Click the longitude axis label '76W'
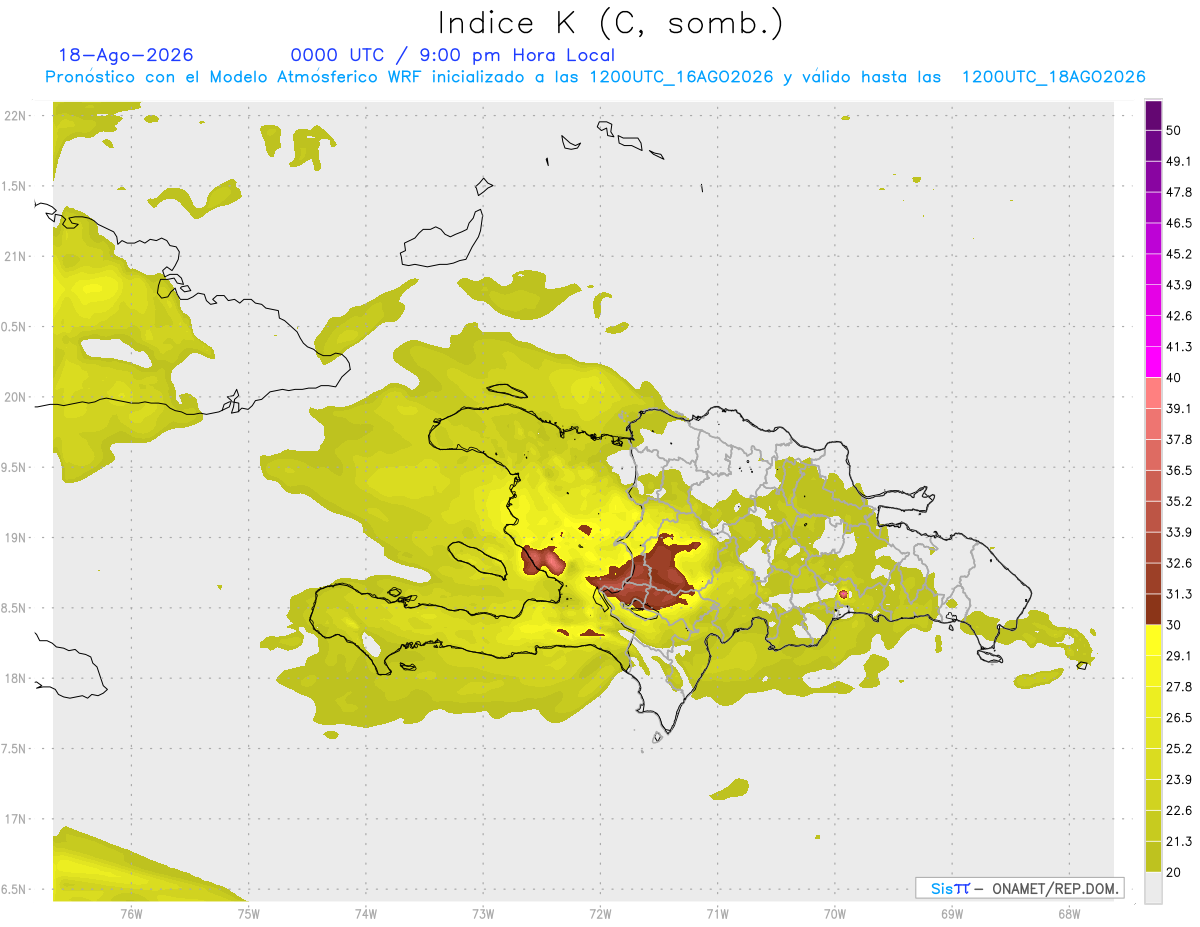 pyautogui.click(x=131, y=913)
